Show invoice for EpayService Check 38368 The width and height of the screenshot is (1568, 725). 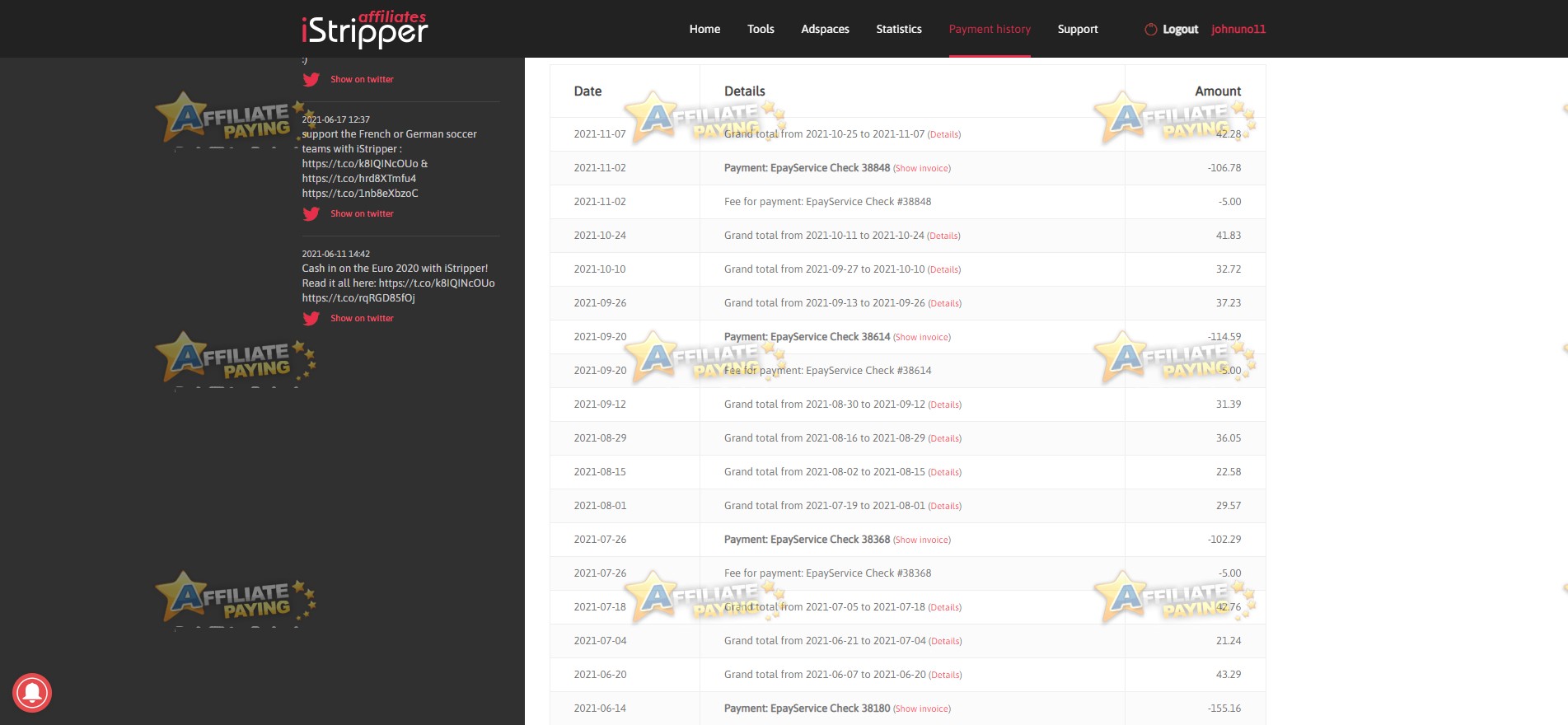coord(922,540)
